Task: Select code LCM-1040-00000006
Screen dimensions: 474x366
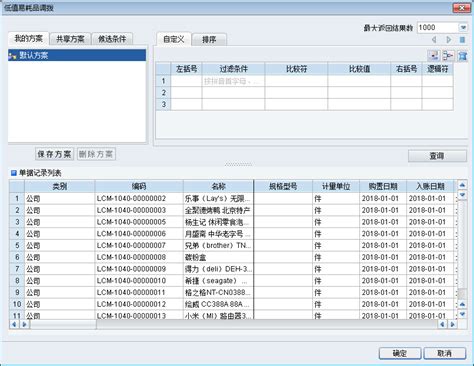Action: pos(139,234)
